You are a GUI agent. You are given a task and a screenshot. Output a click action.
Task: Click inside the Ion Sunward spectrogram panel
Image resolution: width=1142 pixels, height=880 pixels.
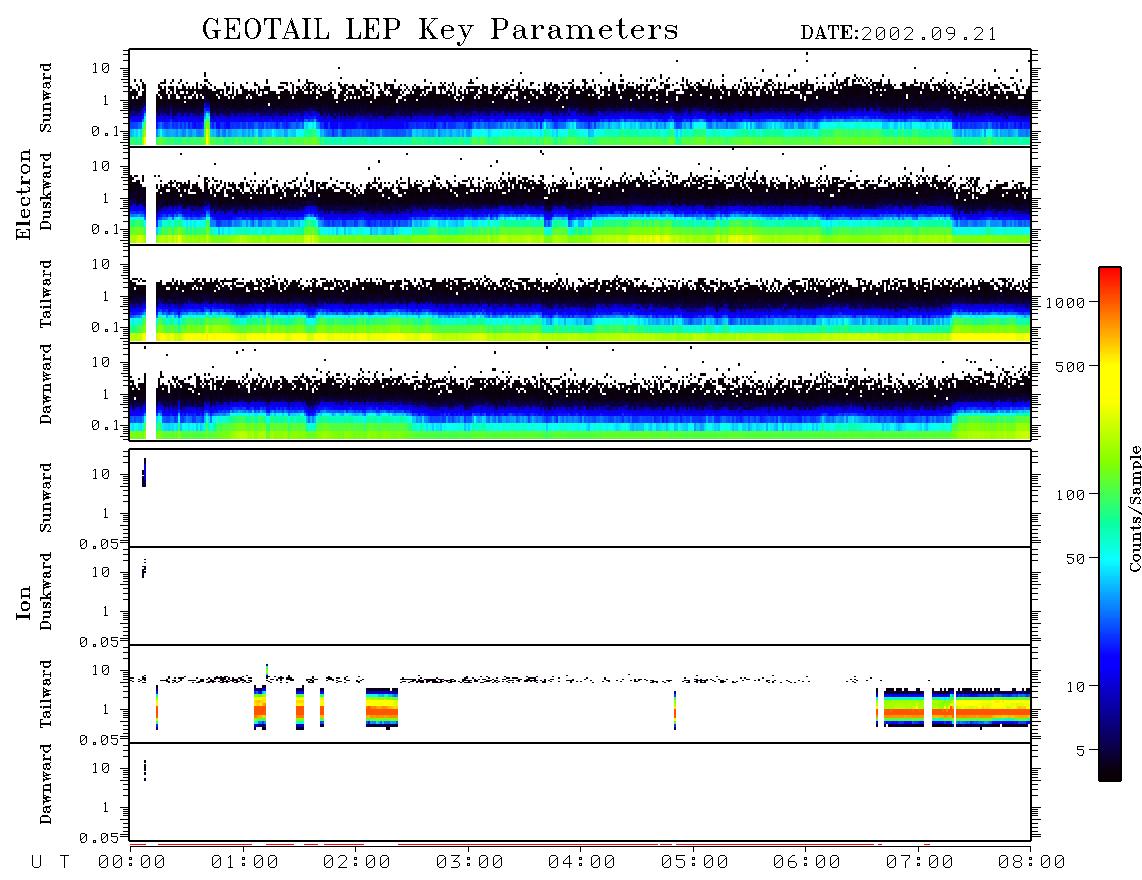click(x=580, y=498)
